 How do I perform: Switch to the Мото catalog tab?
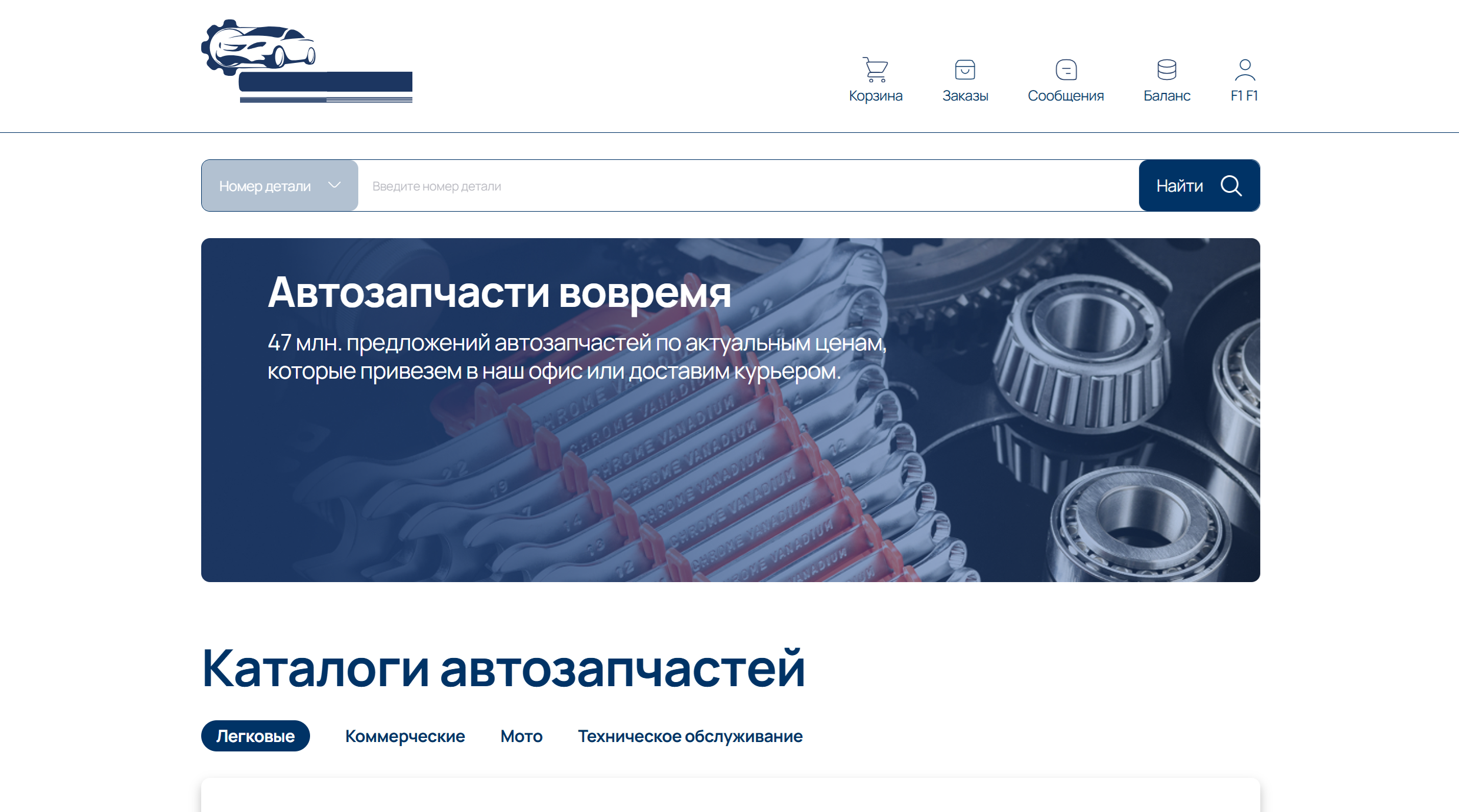pyautogui.click(x=521, y=736)
